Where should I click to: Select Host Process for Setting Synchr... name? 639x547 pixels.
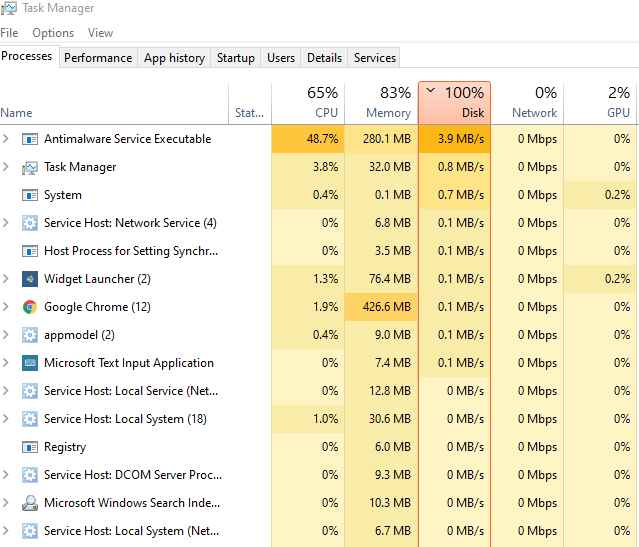131,251
